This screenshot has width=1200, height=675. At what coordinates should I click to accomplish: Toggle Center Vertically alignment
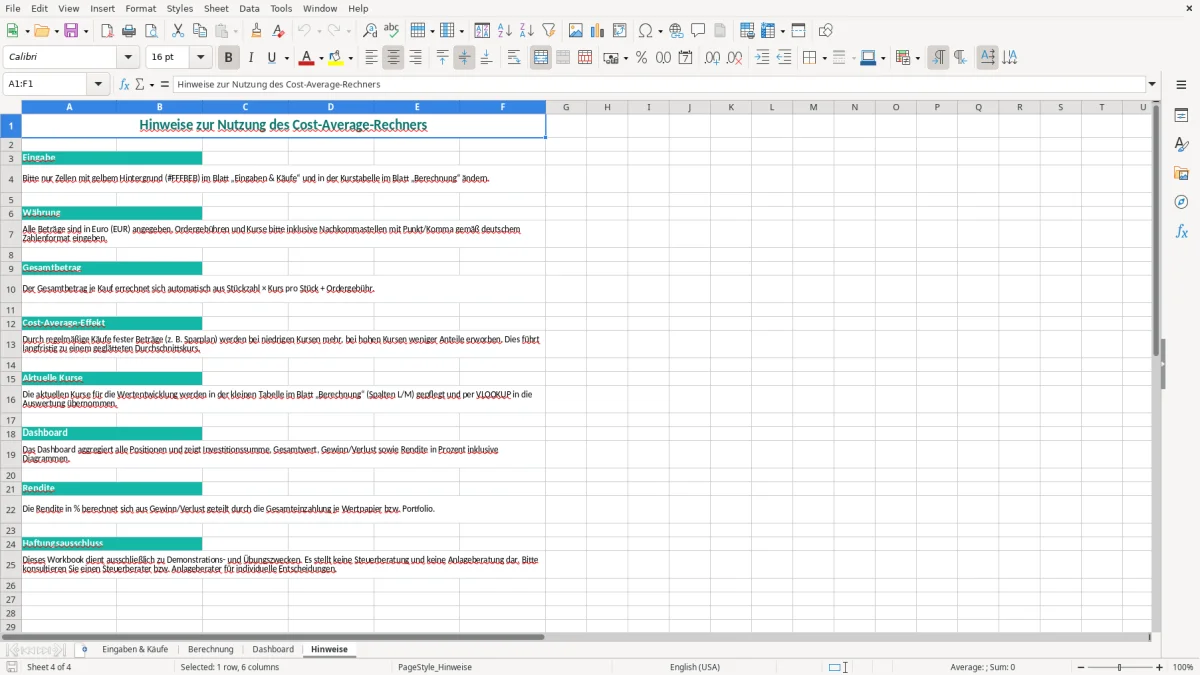(x=464, y=58)
